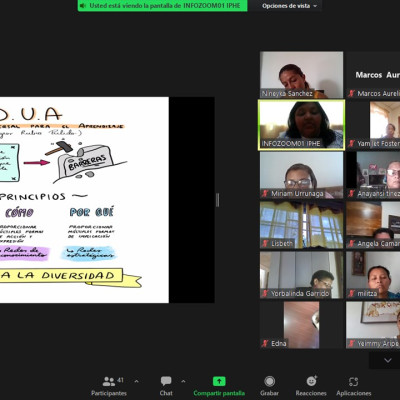
Task: Select the highlighted INFOZOOM01 IPHE video tile
Action: (301, 125)
